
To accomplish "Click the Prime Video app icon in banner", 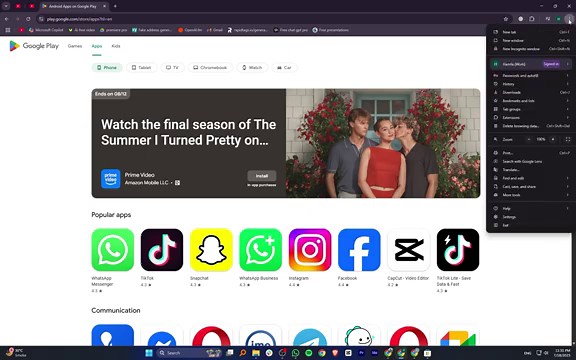I will (111, 179).
